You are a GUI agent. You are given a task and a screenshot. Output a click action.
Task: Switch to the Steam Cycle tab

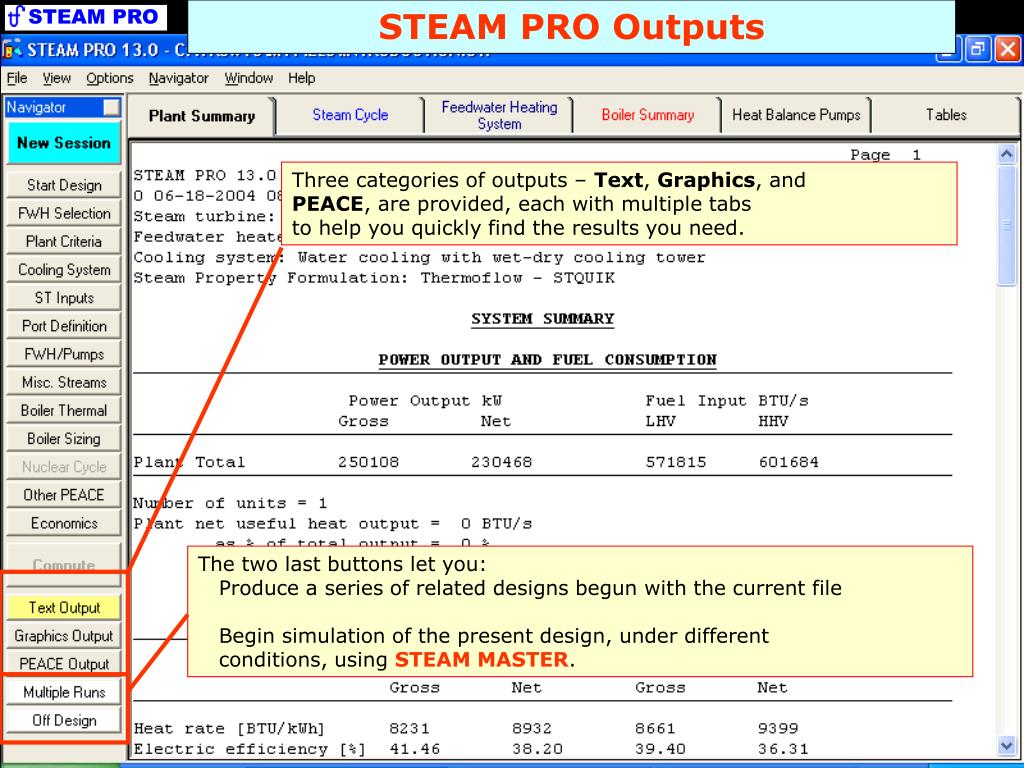point(350,116)
